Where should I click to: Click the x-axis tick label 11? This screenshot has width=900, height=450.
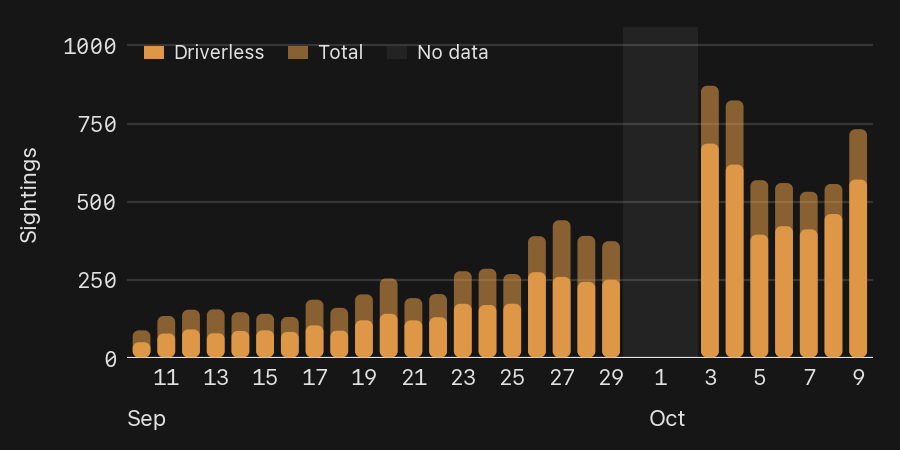tap(167, 378)
